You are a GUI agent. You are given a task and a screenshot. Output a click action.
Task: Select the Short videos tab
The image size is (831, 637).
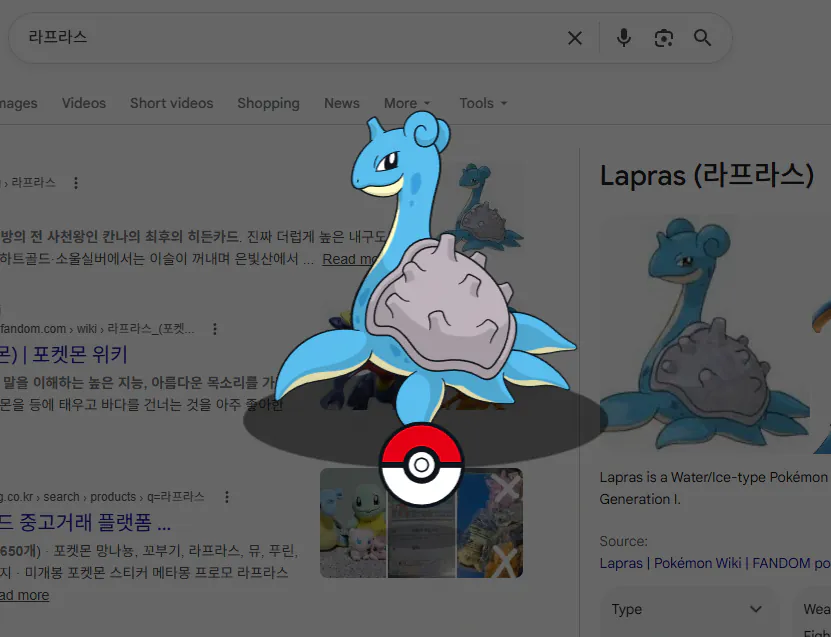[171, 103]
